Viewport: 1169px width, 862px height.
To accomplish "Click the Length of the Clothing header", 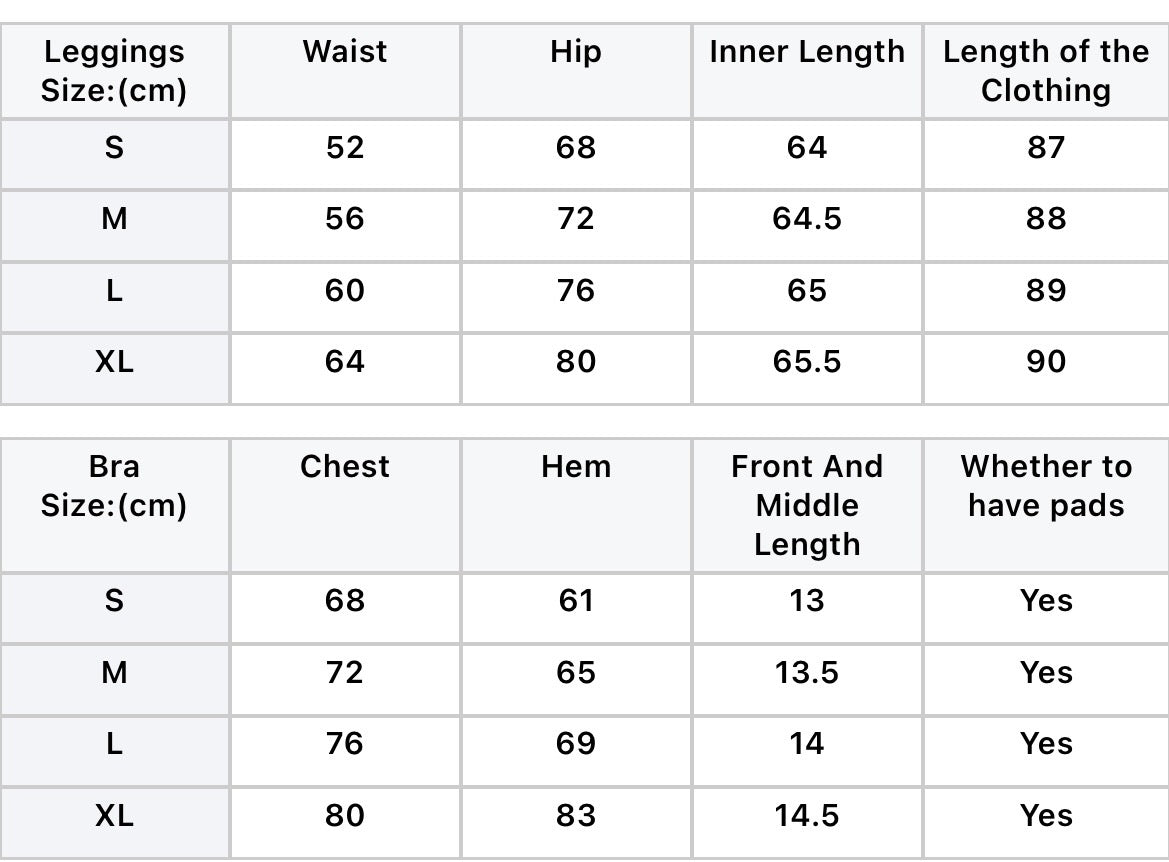I will pyautogui.click(x=1046, y=71).
